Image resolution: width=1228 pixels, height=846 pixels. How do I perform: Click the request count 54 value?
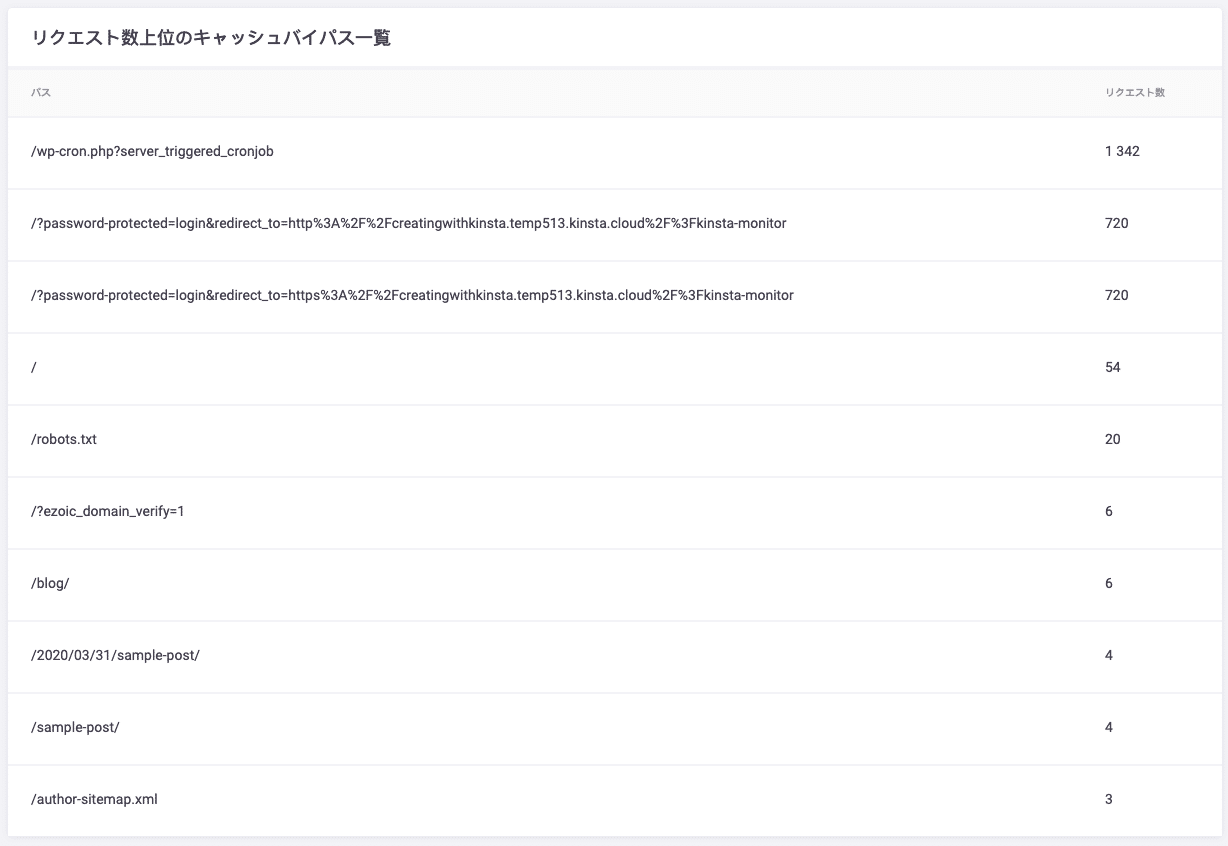[x=1112, y=368]
